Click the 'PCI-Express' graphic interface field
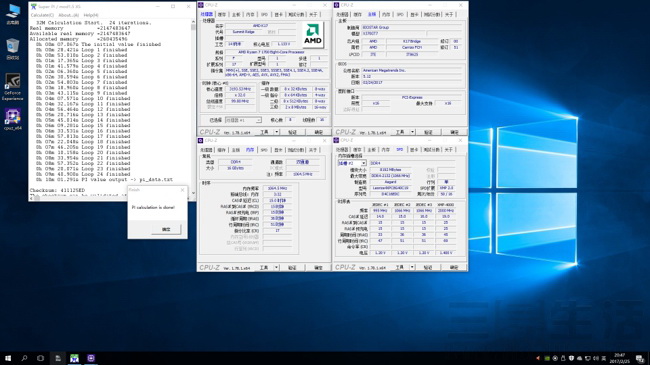650x365 pixels. (x=412, y=97)
